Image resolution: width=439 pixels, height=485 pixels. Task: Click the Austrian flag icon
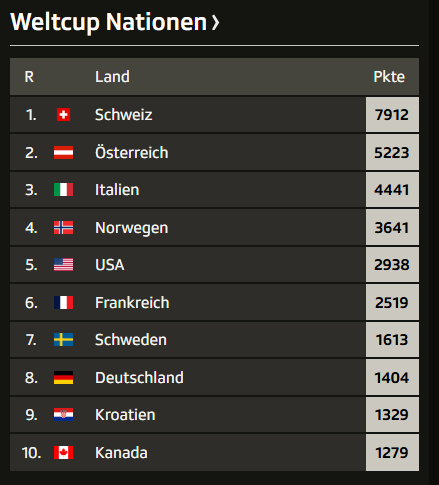[63, 153]
